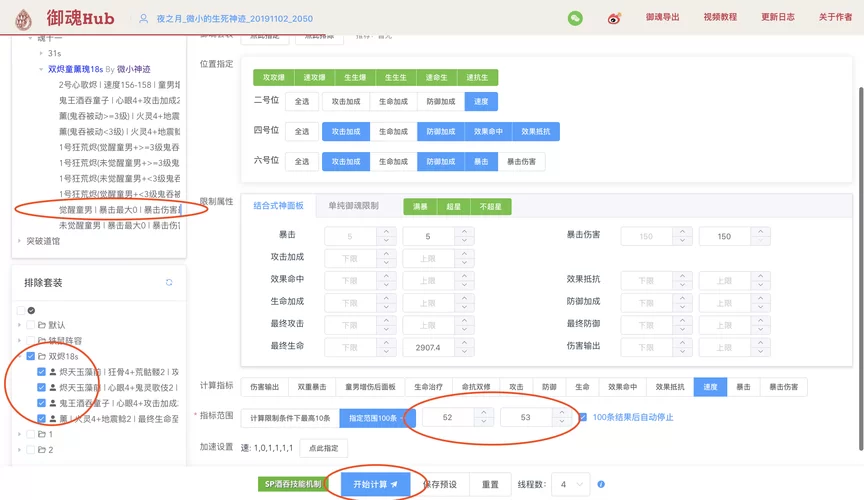Image resolution: width=864 pixels, height=500 pixels.
Task: Click folder icon of 默认 group
Action: pos(41,325)
